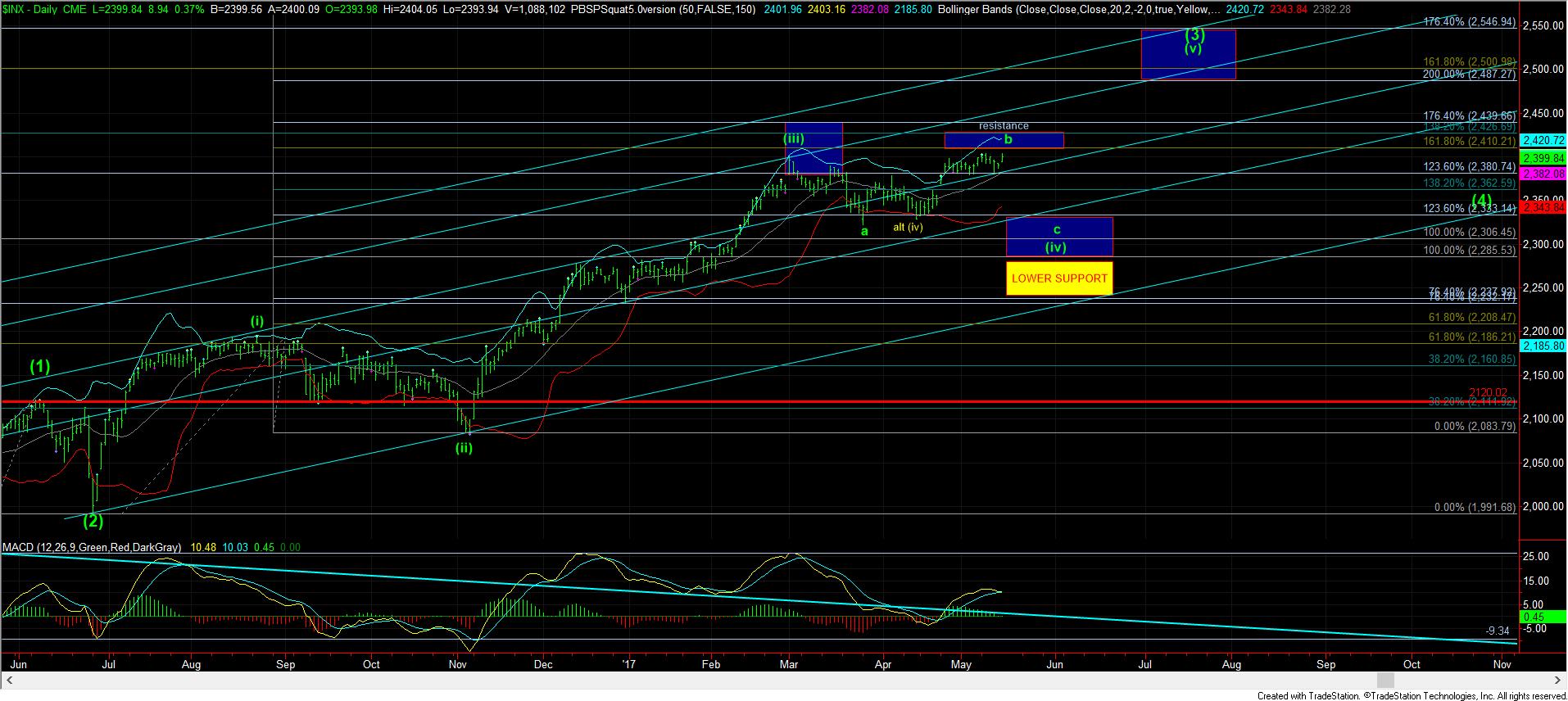
Task: Click the yellow LOWER SUPPORT box
Action: tap(1058, 278)
